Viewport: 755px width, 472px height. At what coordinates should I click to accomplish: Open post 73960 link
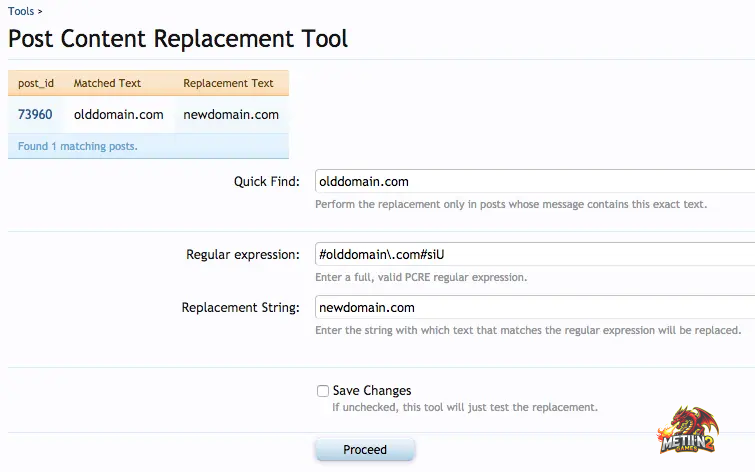35,115
